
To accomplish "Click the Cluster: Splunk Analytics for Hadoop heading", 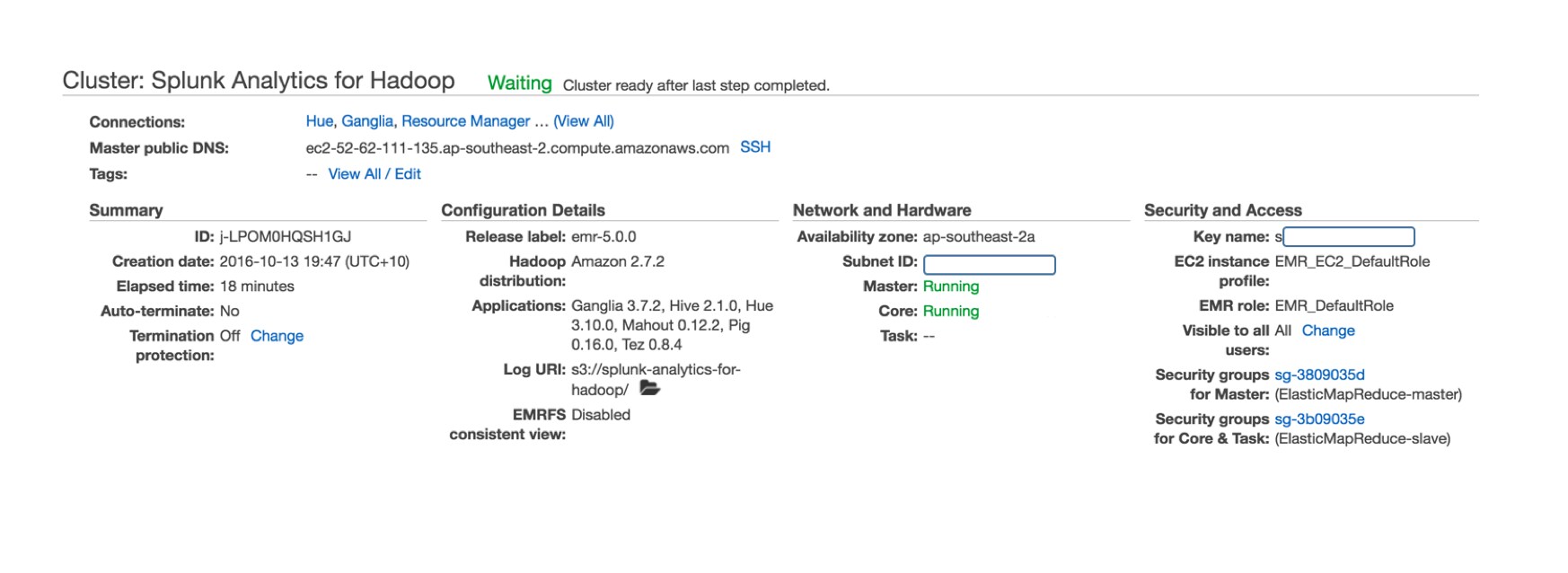I will click(x=259, y=81).
